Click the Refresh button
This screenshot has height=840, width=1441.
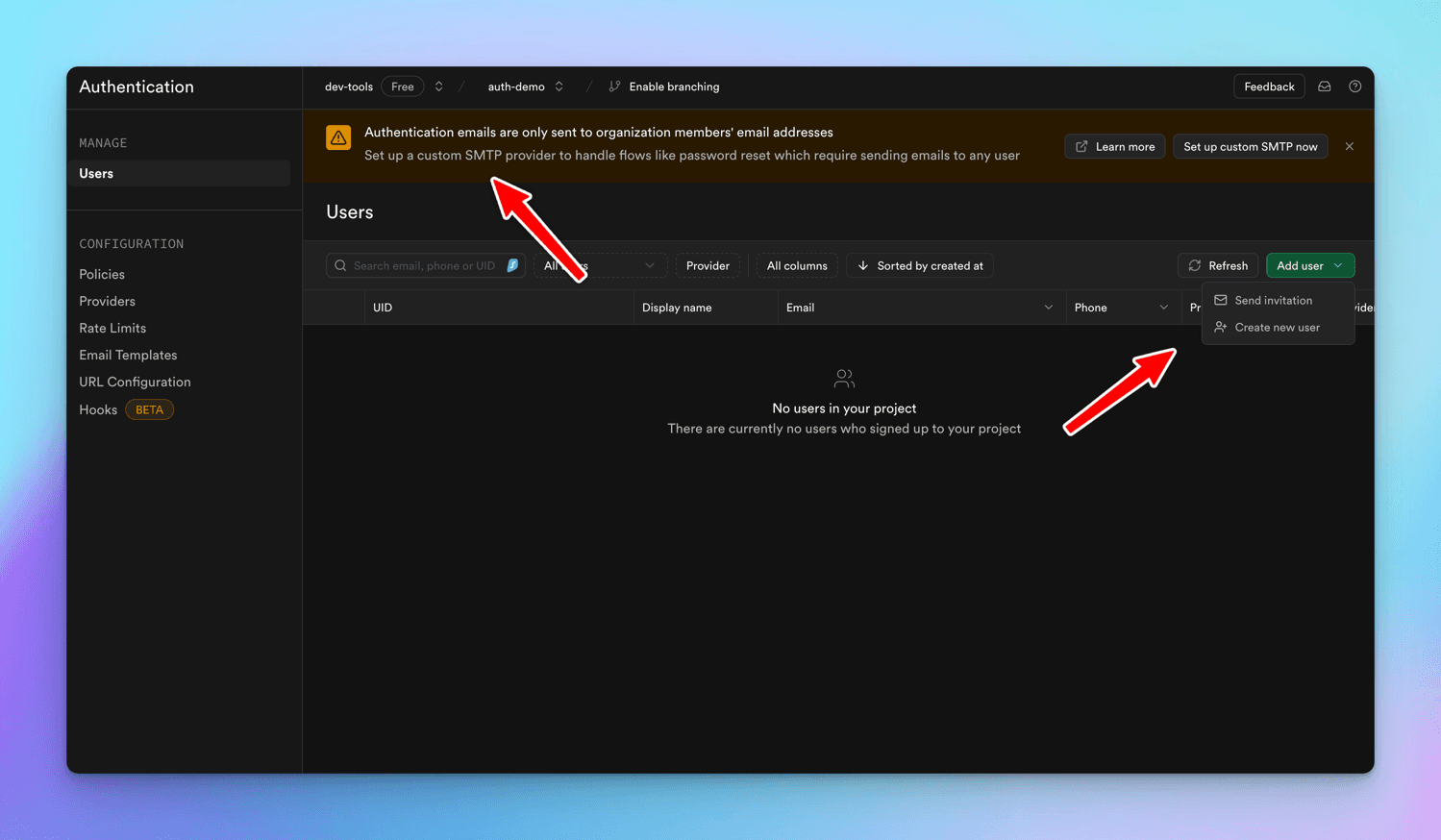[1218, 265]
